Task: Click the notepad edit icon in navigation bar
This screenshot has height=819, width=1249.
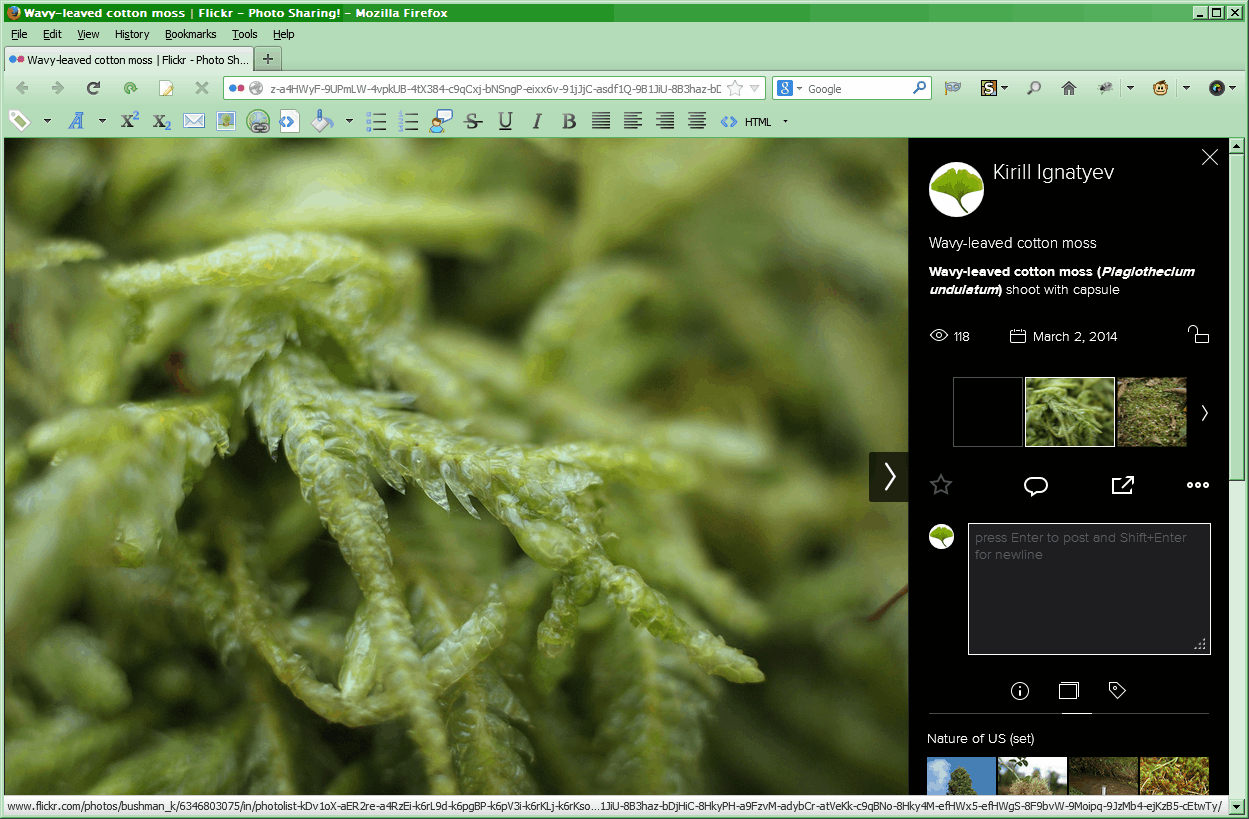Action: tap(166, 88)
